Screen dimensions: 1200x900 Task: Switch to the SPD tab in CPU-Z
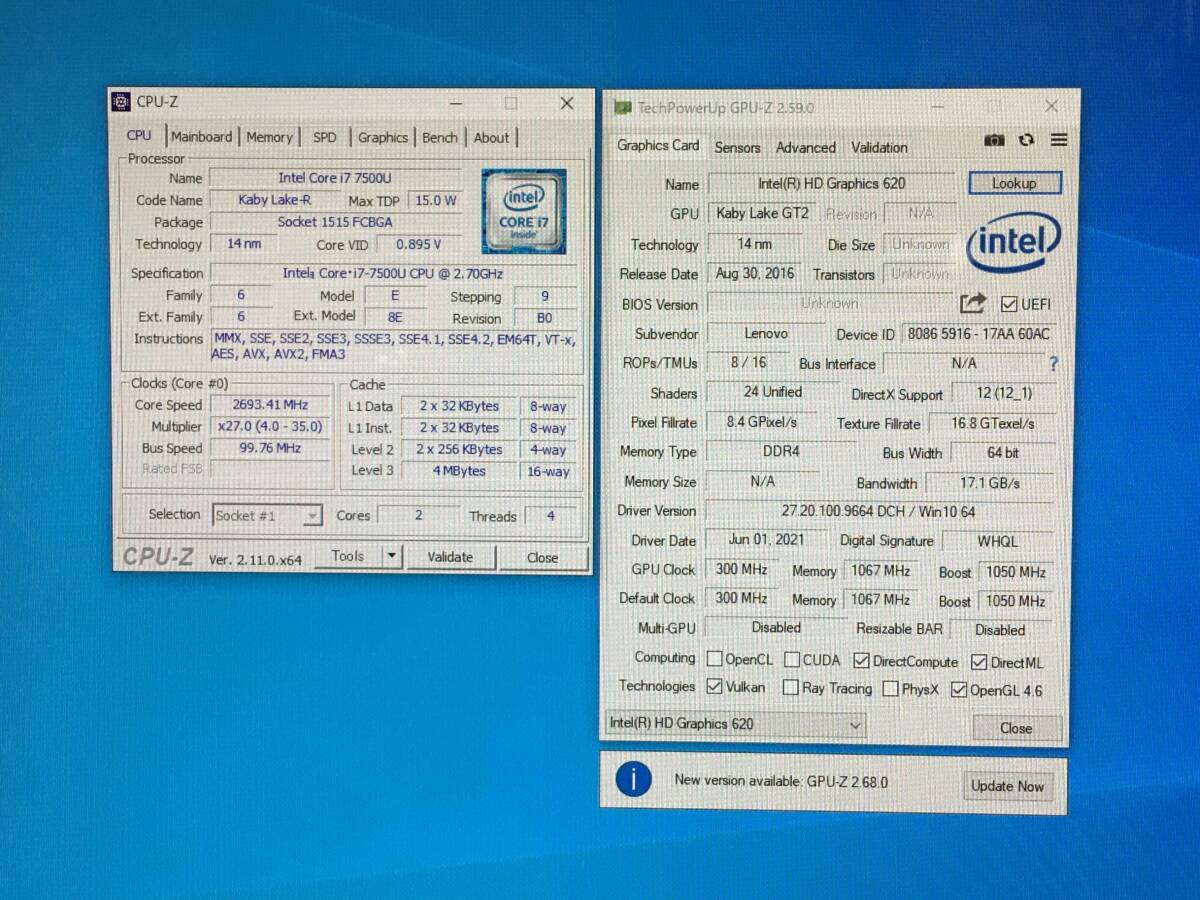pyautogui.click(x=325, y=138)
